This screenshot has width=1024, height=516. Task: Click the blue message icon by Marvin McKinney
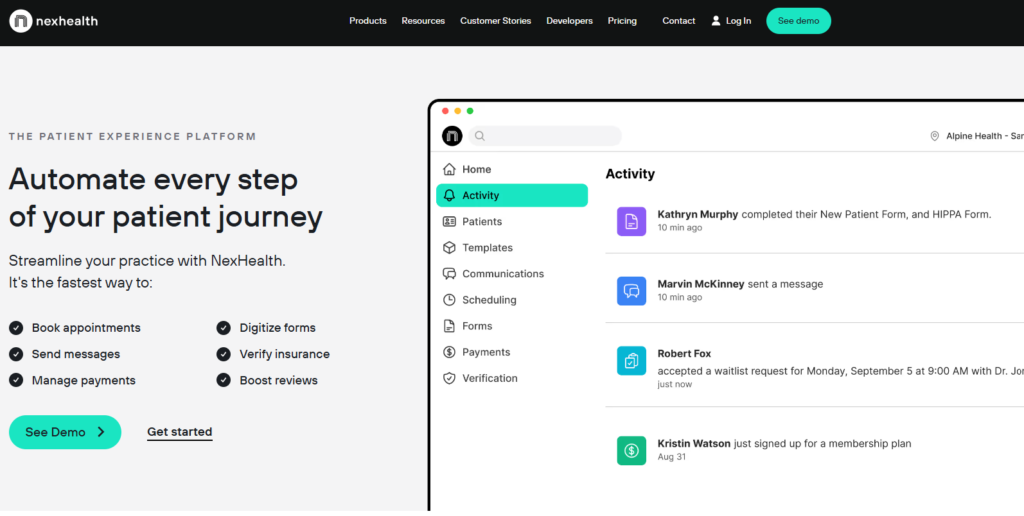[631, 290]
